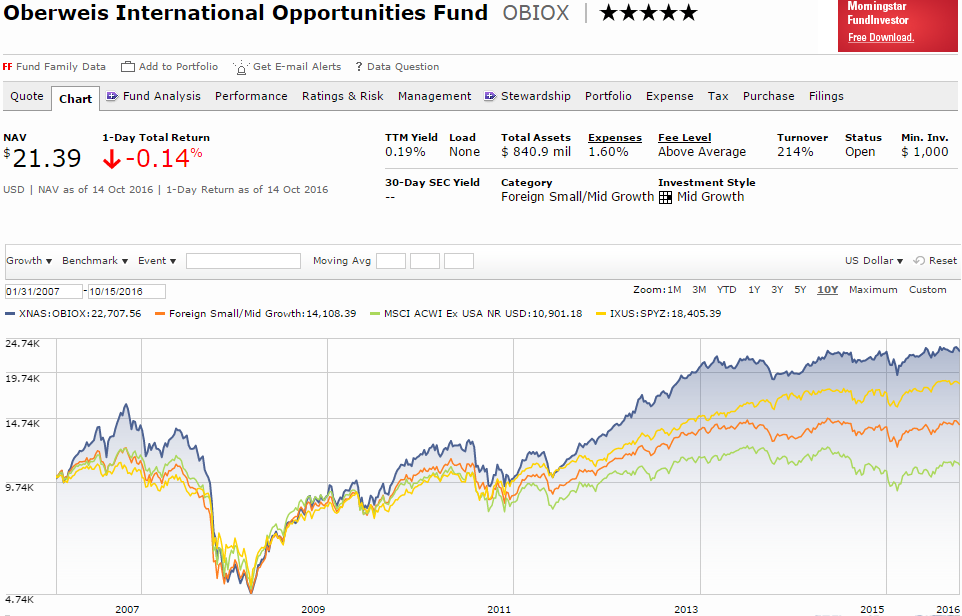Click the Data Question link

click(403, 67)
